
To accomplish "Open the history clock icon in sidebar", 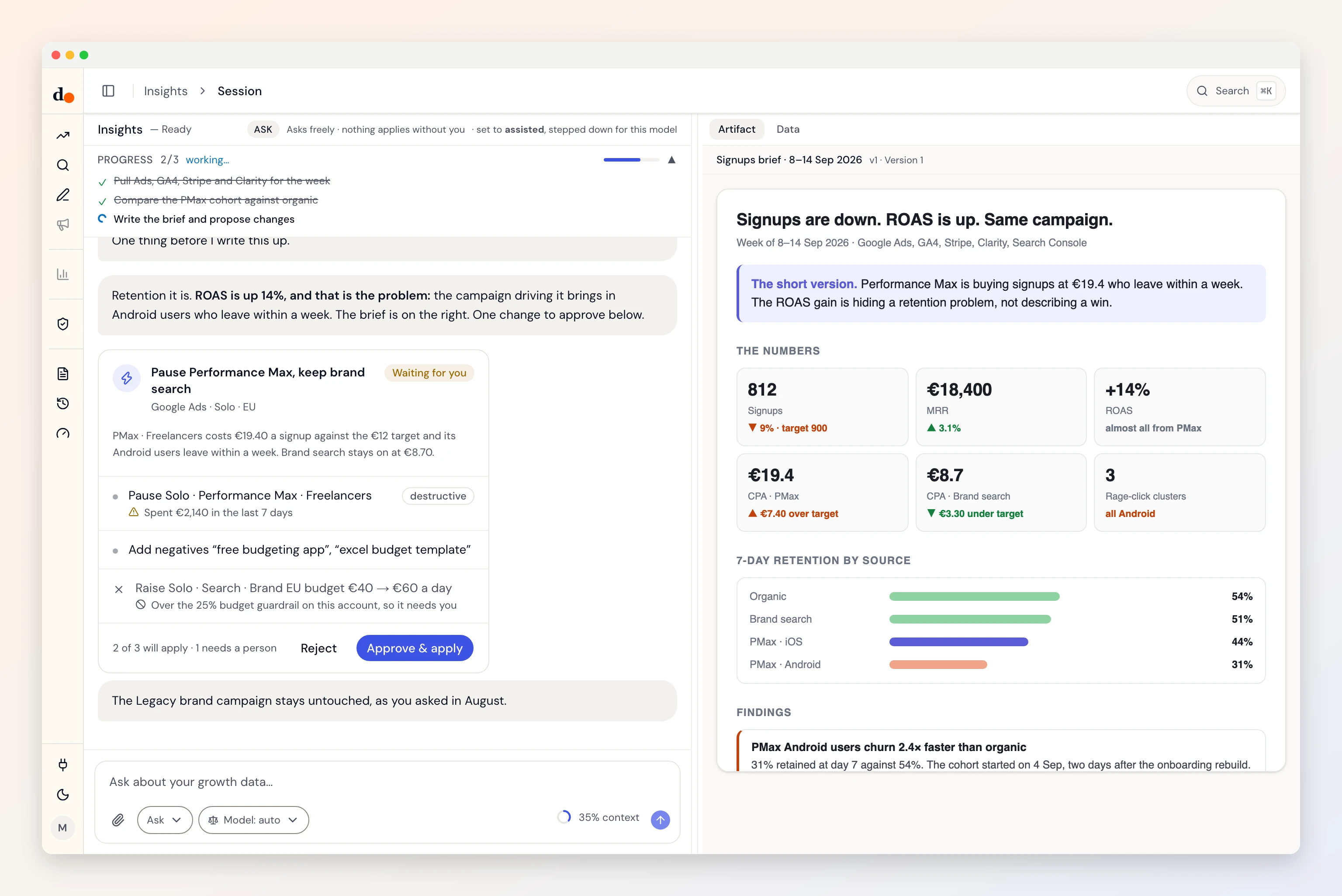I will [x=63, y=403].
